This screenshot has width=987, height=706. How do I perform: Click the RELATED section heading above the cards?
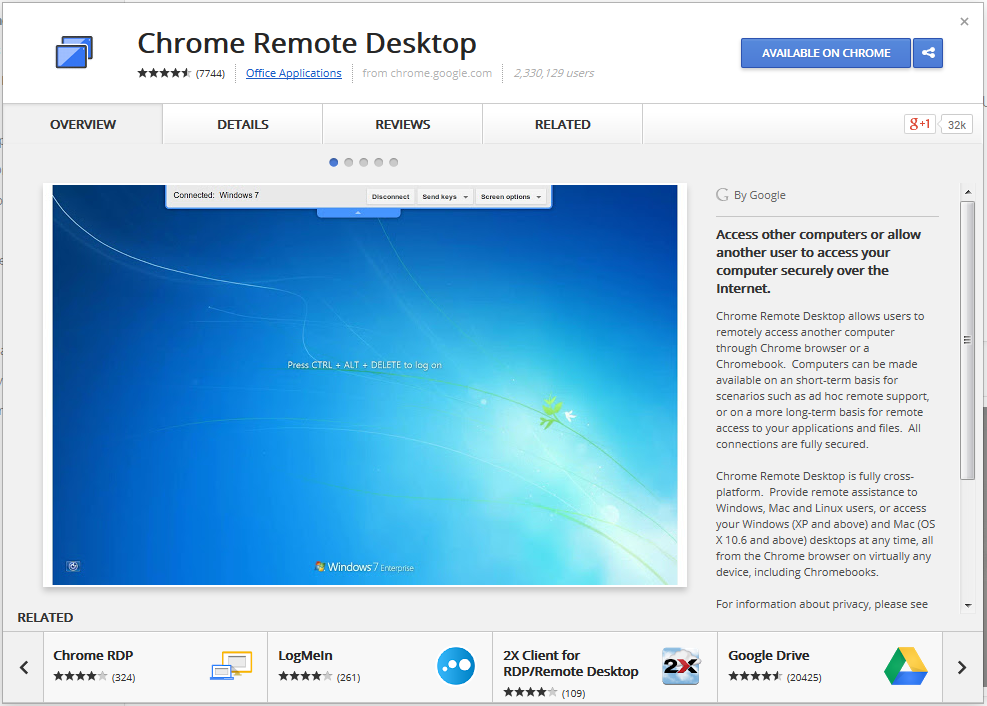[x=45, y=617]
